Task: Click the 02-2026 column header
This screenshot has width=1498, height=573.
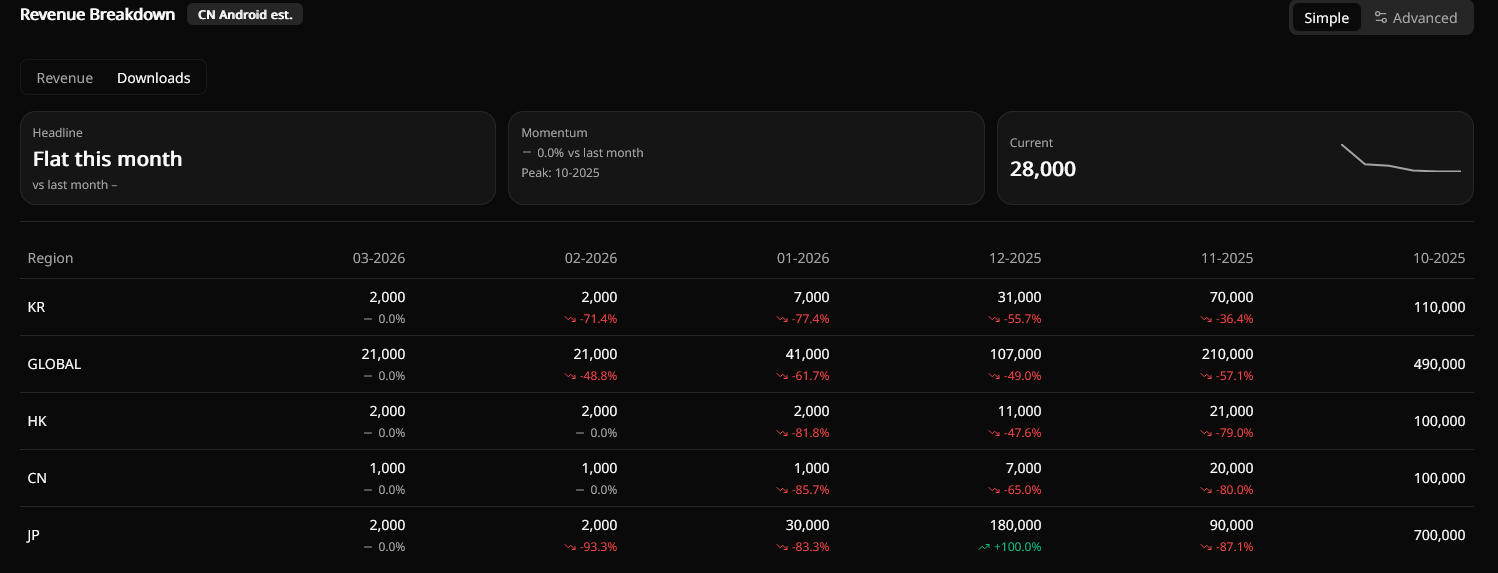Action: [591, 258]
